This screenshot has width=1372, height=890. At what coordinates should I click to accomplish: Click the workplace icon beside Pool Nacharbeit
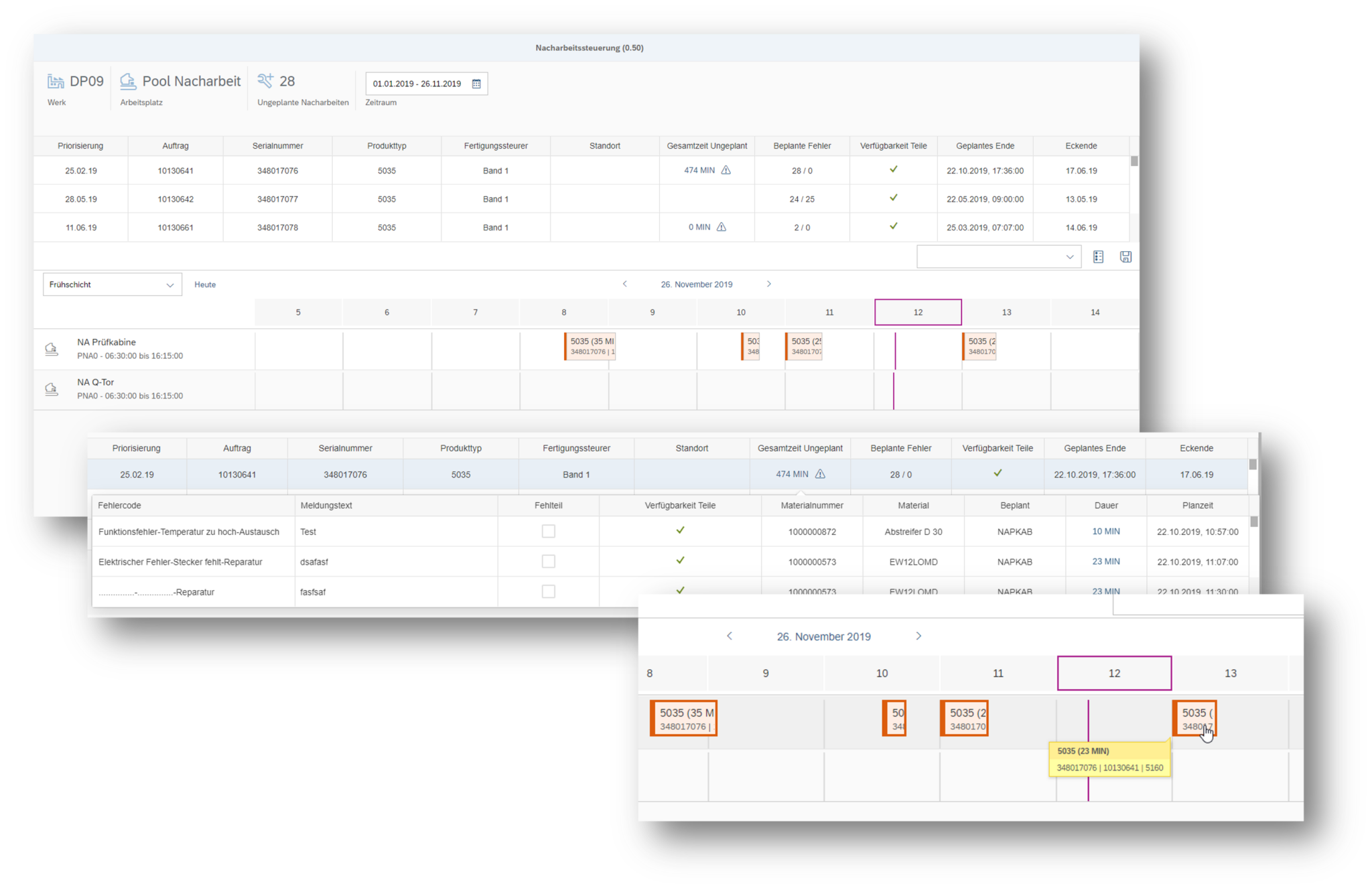(127, 80)
